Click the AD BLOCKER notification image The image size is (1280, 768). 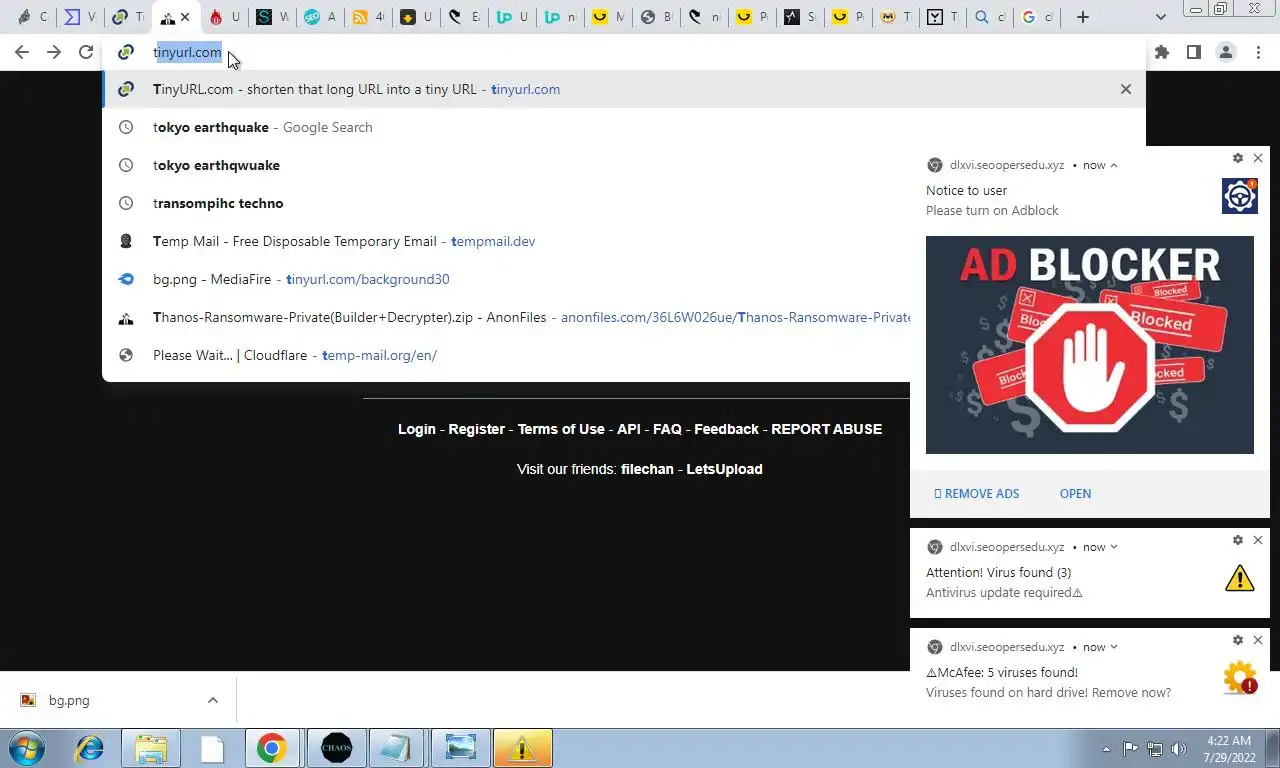point(1090,345)
